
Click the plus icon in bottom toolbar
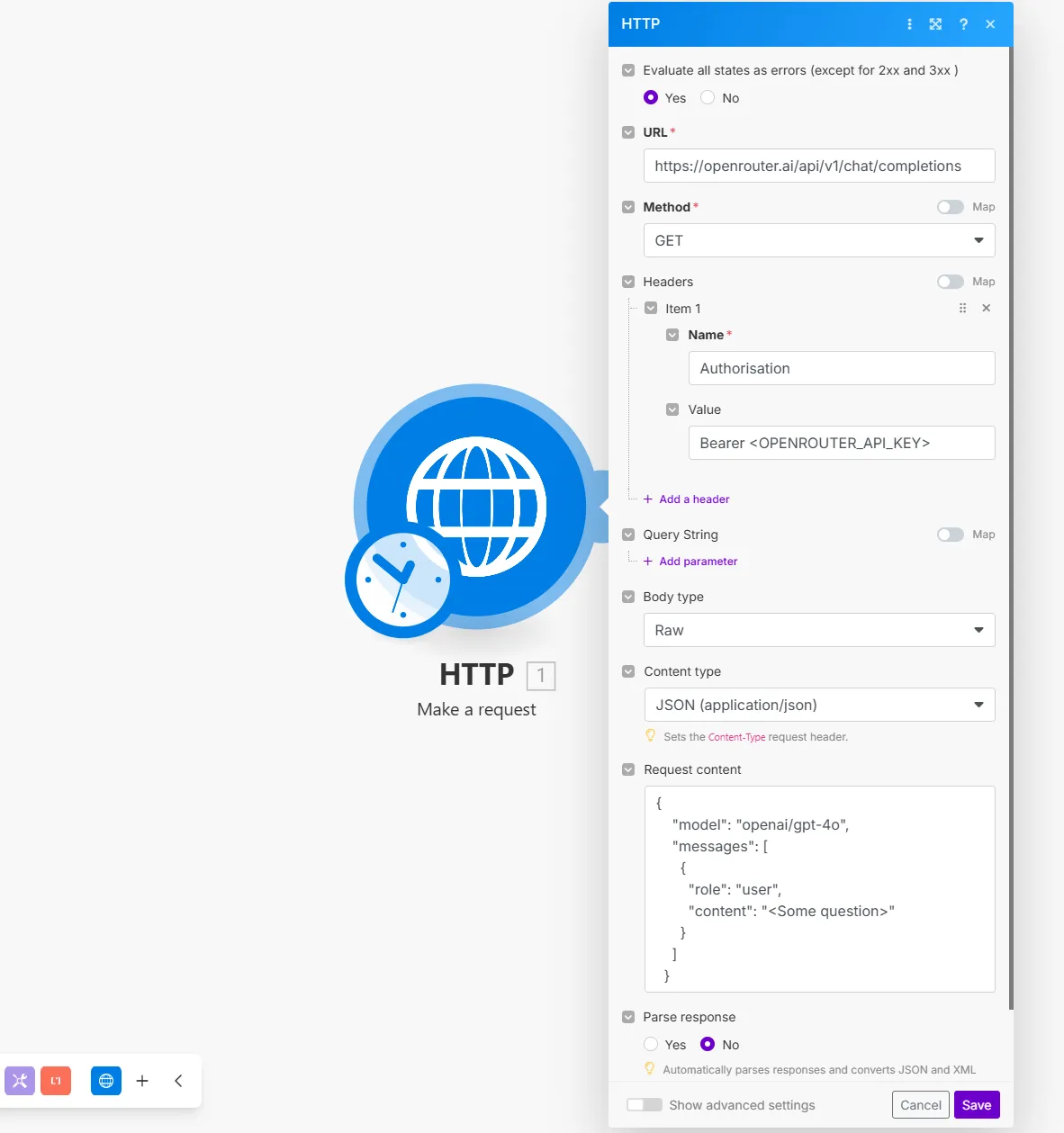click(x=142, y=1081)
